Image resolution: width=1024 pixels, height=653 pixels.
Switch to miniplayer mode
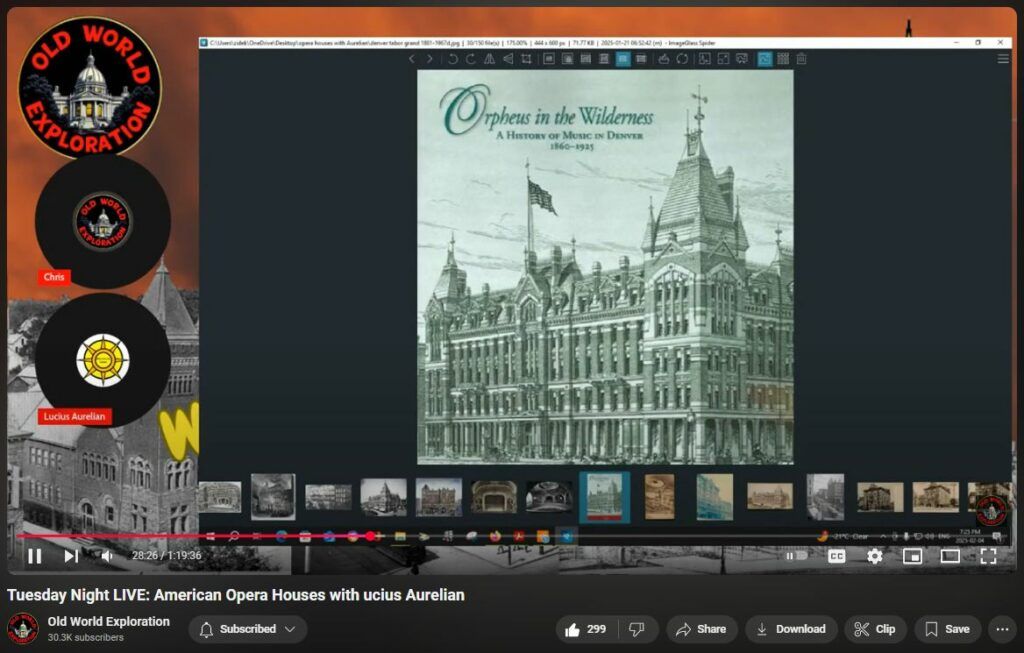tap(912, 556)
